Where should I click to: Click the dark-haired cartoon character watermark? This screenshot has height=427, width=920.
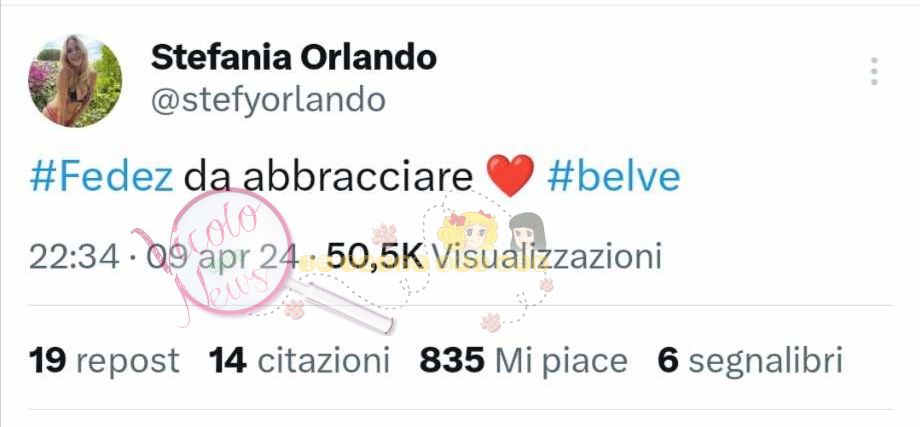tap(527, 233)
